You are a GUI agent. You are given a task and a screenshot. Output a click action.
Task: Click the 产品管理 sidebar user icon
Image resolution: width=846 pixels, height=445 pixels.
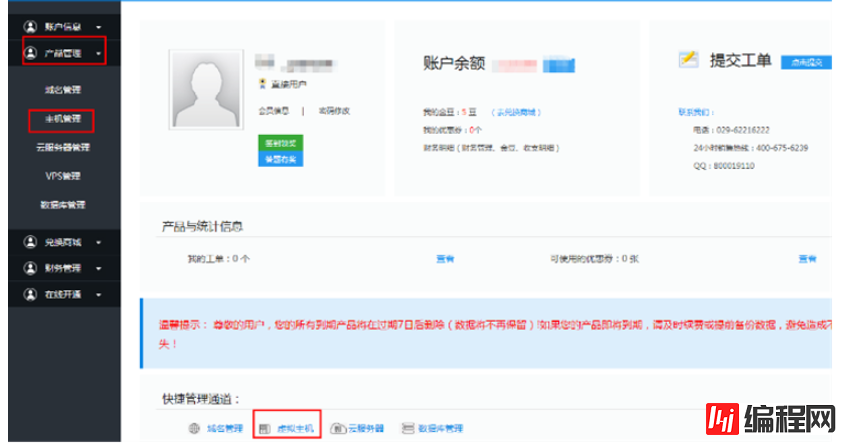[x=30, y=53]
